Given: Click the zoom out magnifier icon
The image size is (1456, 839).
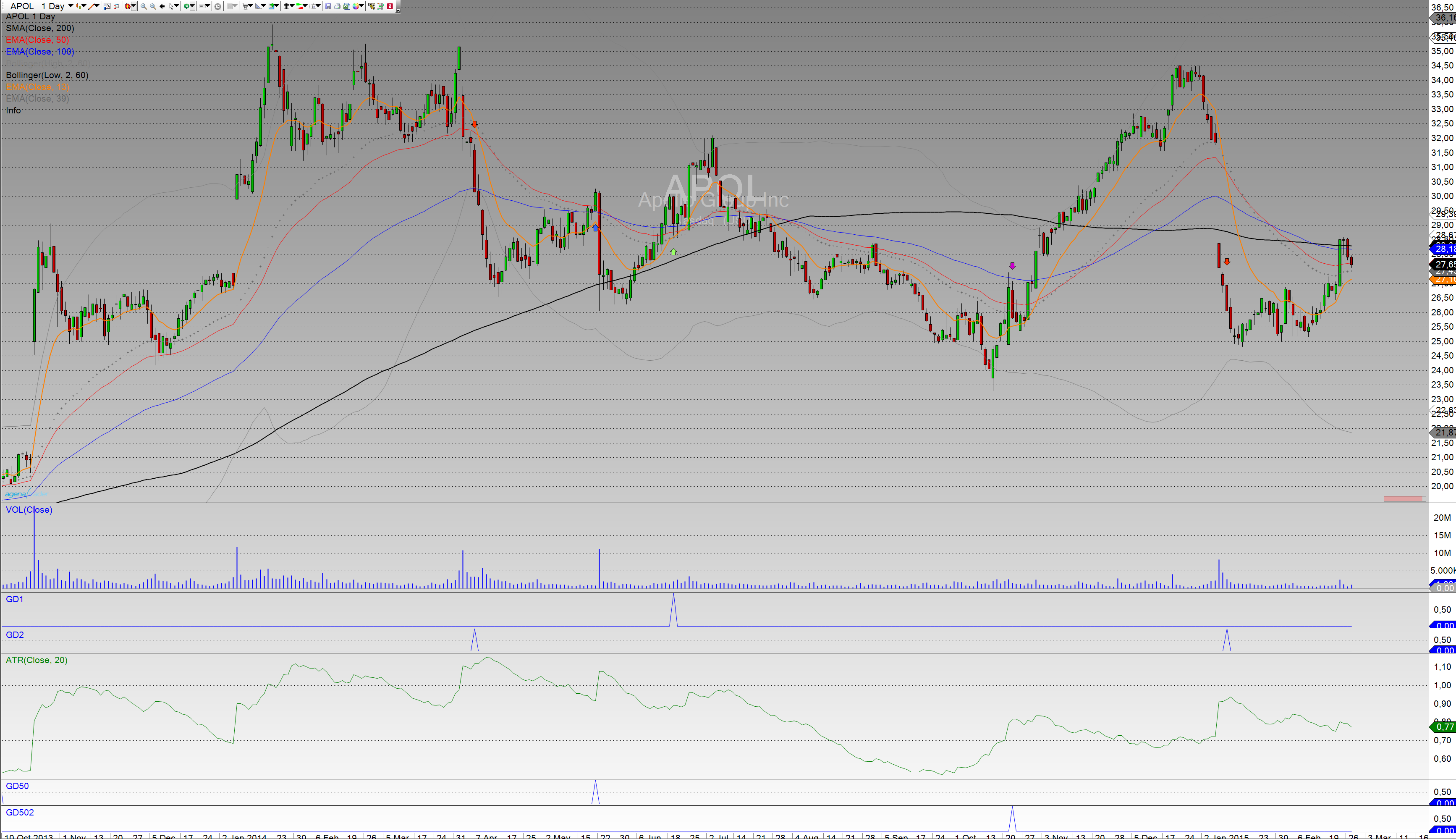Looking at the screenshot, I should [153, 6].
